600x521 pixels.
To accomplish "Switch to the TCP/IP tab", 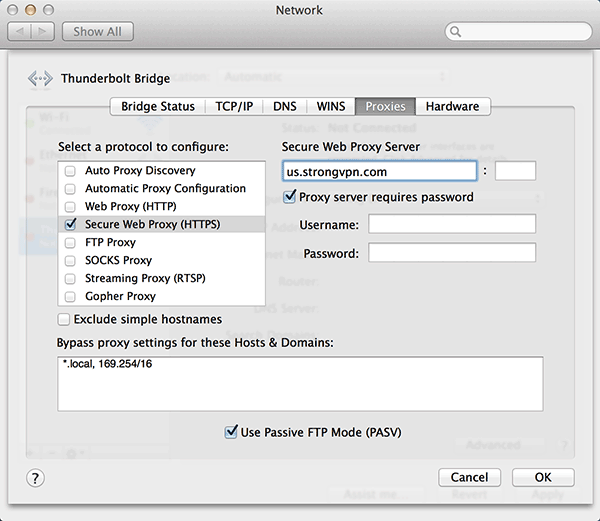I will pos(234,106).
